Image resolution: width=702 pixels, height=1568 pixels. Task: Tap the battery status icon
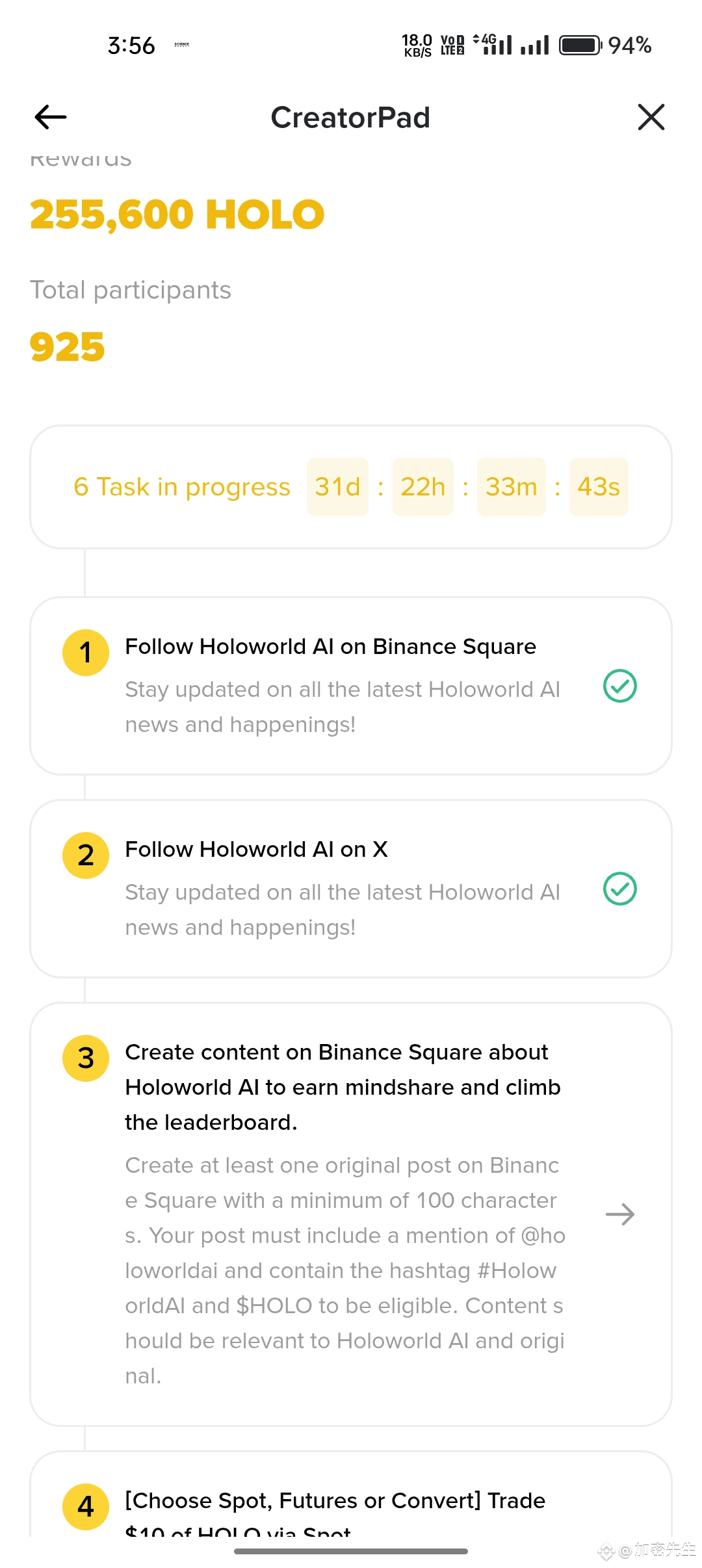pos(581,46)
